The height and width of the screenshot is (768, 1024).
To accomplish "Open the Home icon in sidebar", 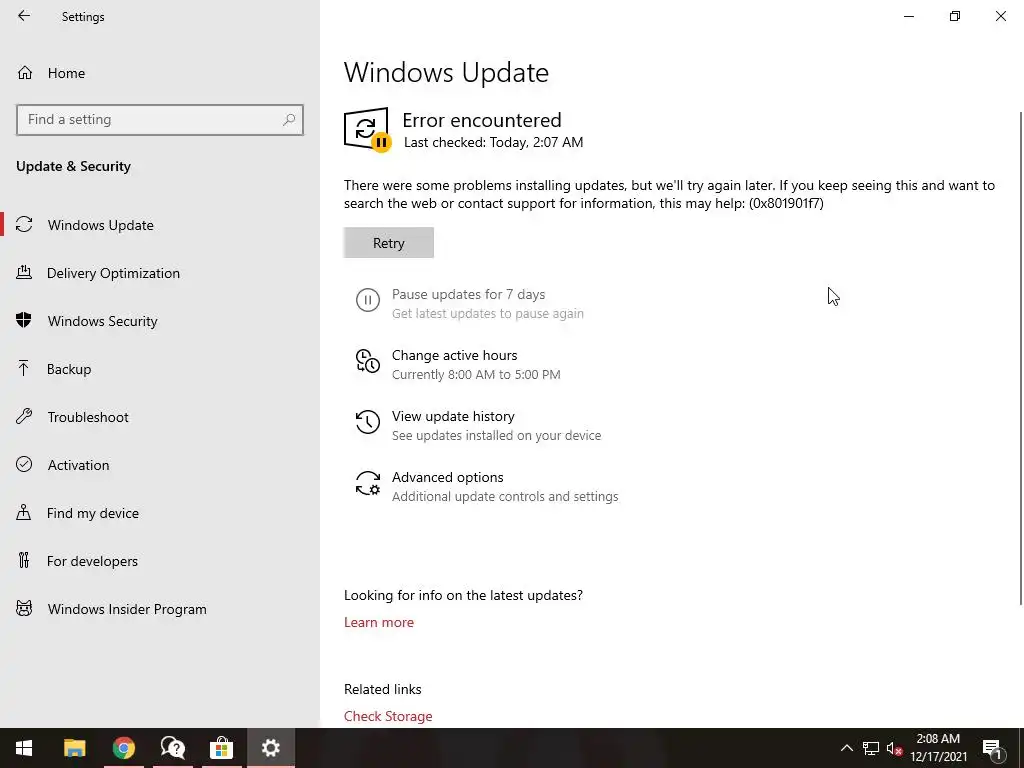I will [25, 72].
